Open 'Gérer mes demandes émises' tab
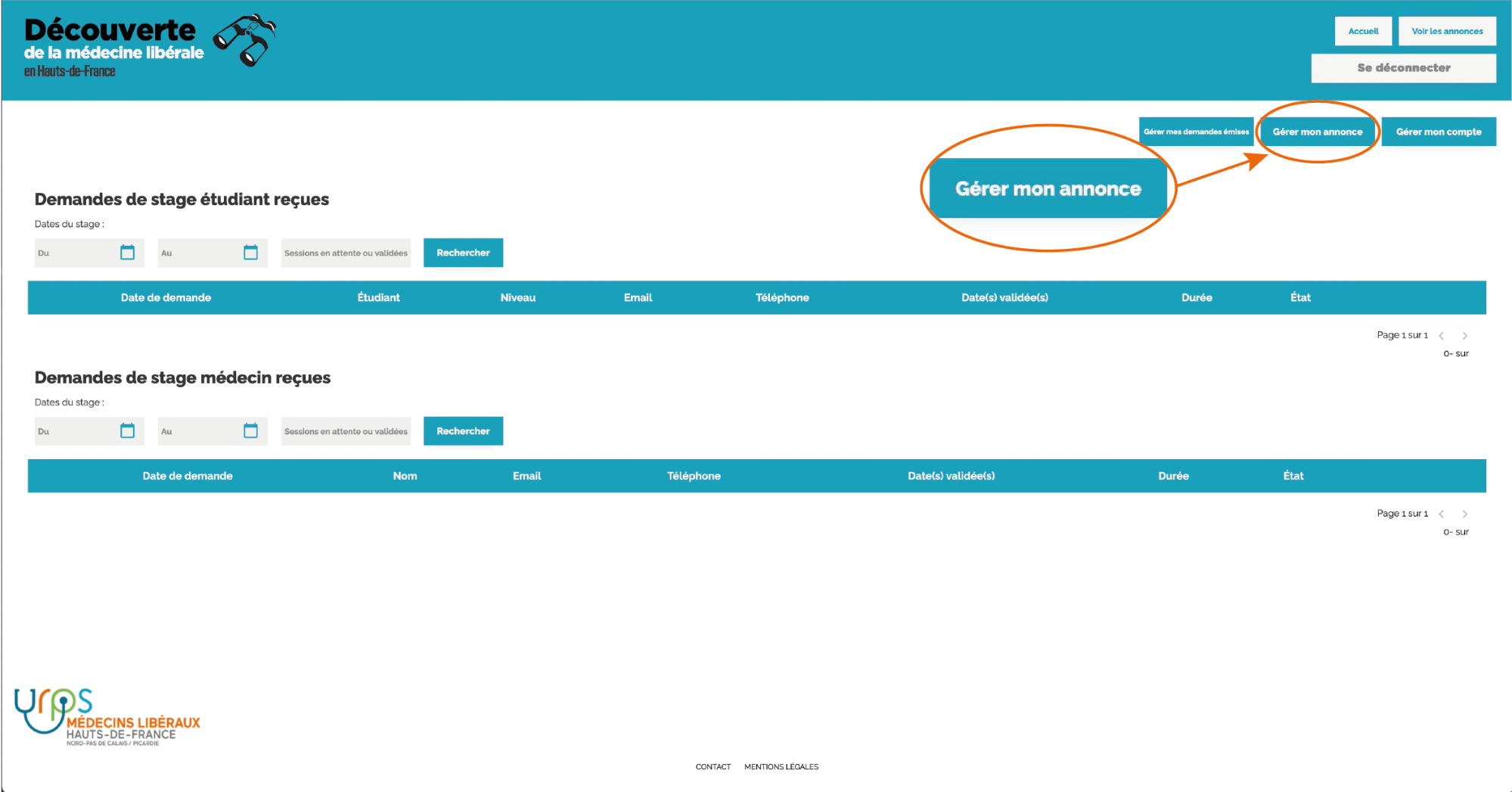The width and height of the screenshot is (1512, 792). (1196, 132)
